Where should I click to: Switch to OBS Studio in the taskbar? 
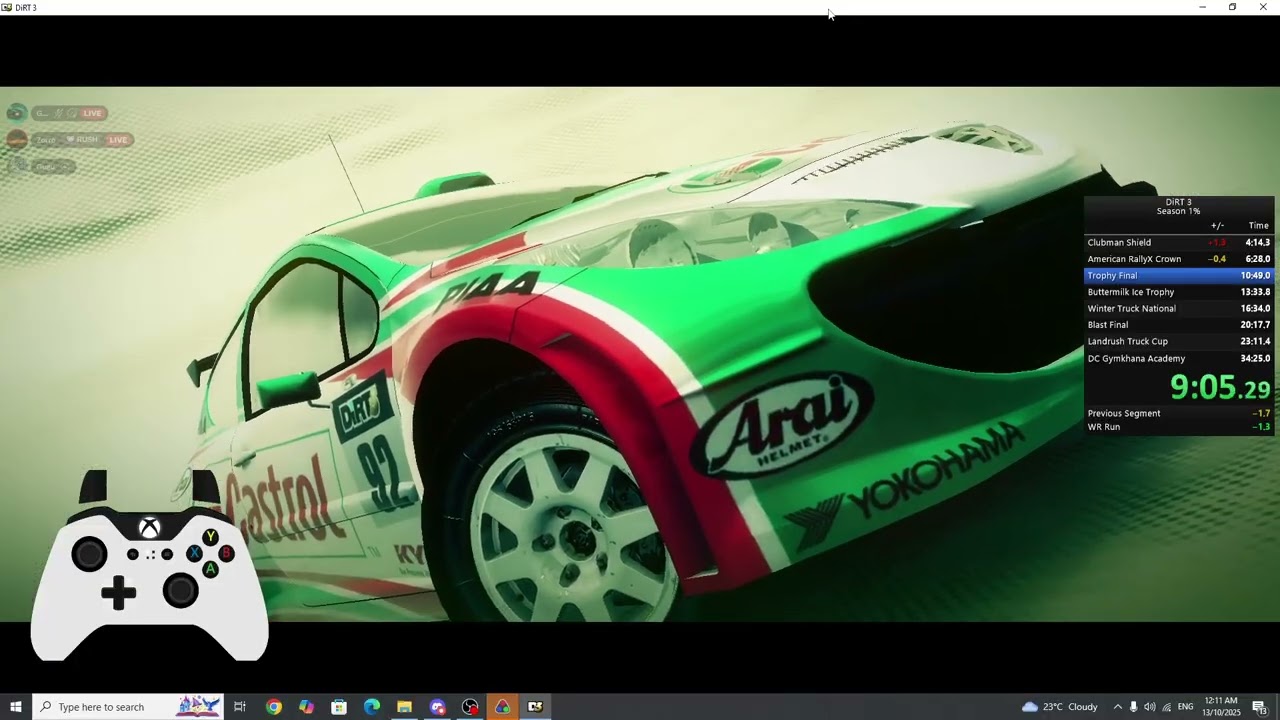pos(470,707)
